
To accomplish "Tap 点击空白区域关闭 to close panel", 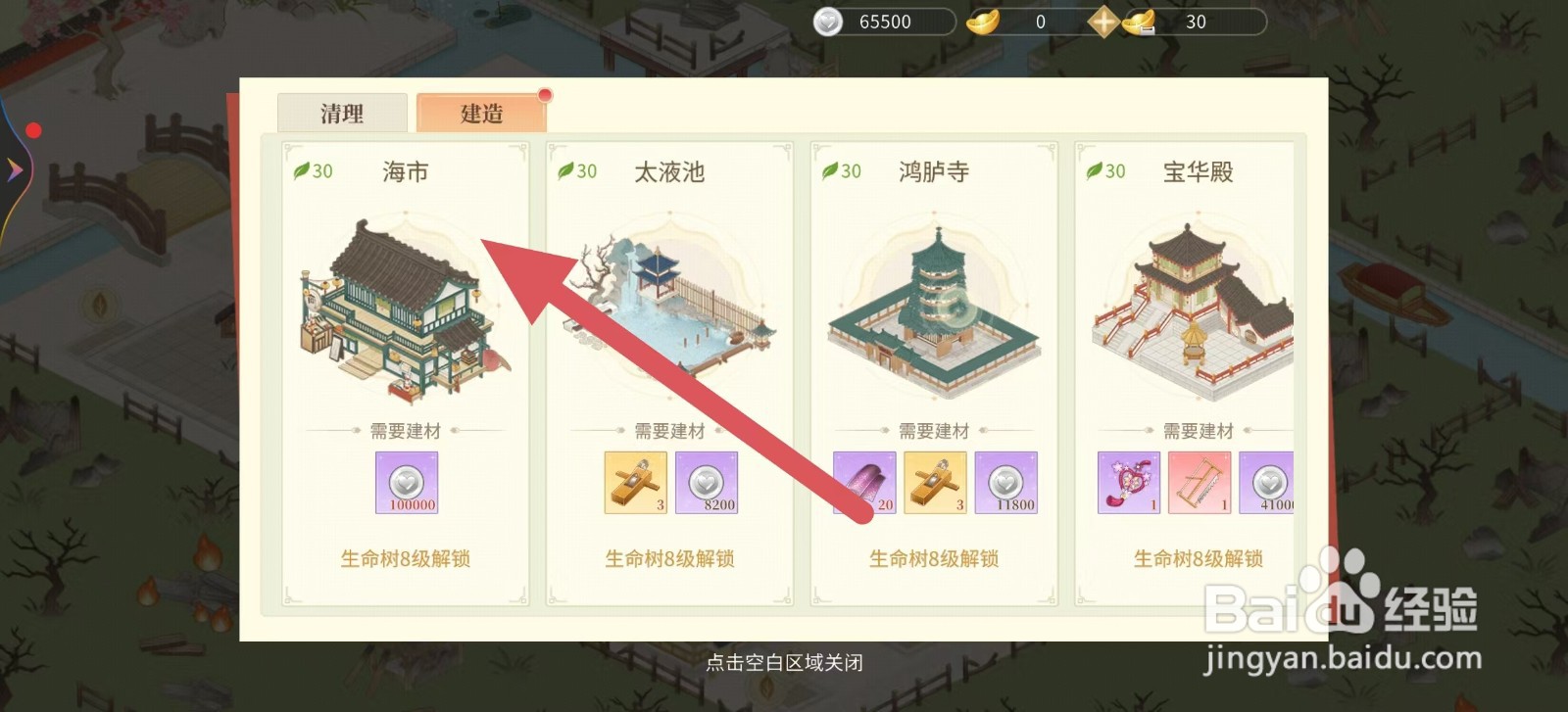I will pos(784,663).
